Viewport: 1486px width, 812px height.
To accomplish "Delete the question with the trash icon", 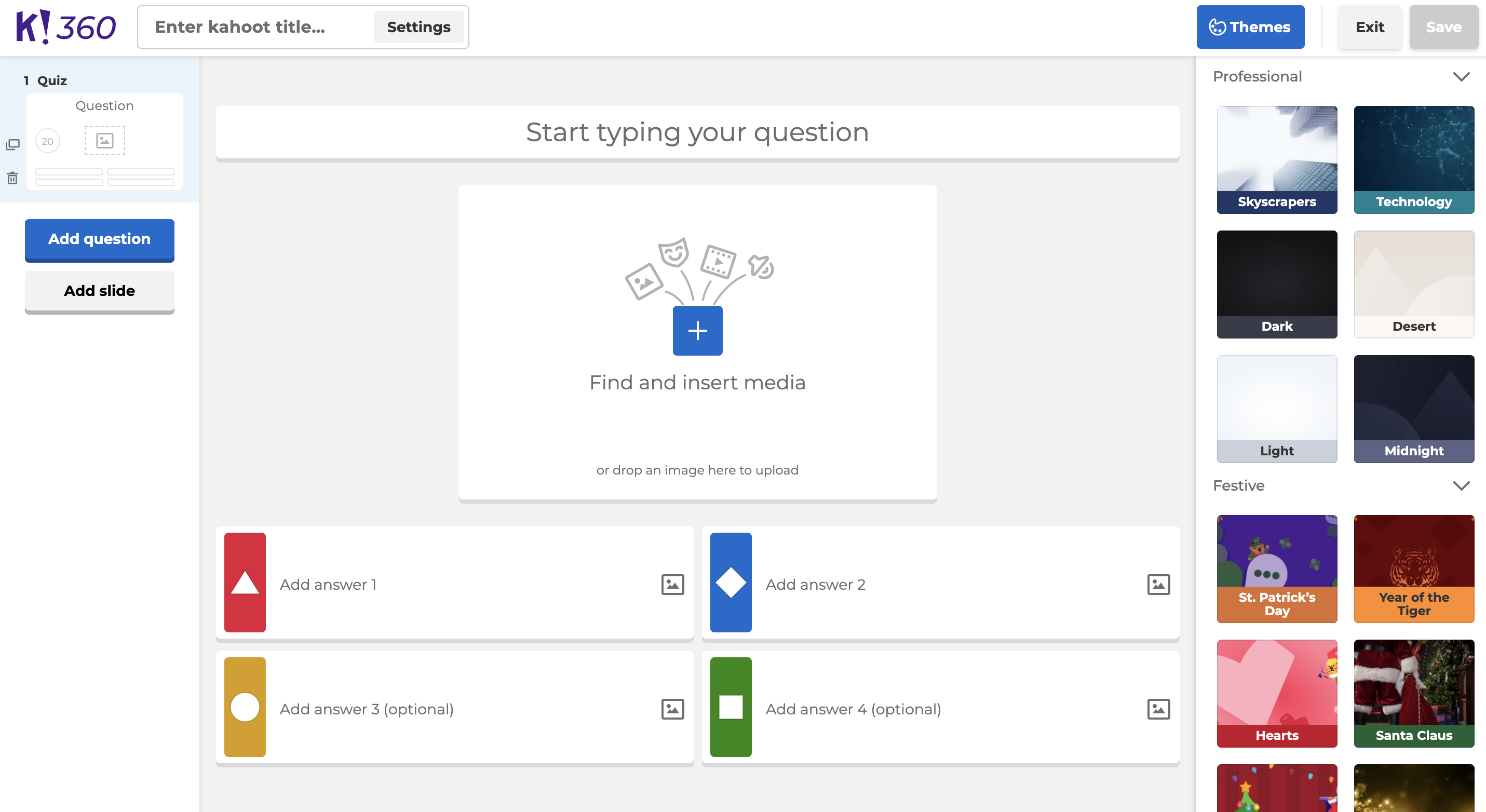I will [x=12, y=178].
